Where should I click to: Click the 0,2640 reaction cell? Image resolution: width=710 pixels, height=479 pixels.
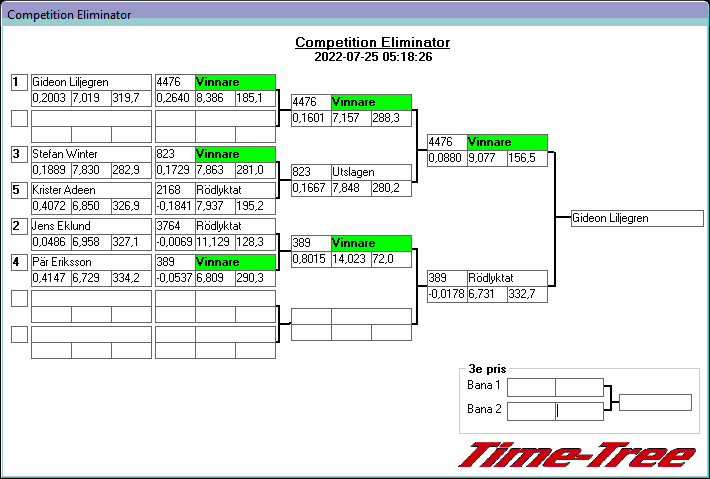(175, 98)
